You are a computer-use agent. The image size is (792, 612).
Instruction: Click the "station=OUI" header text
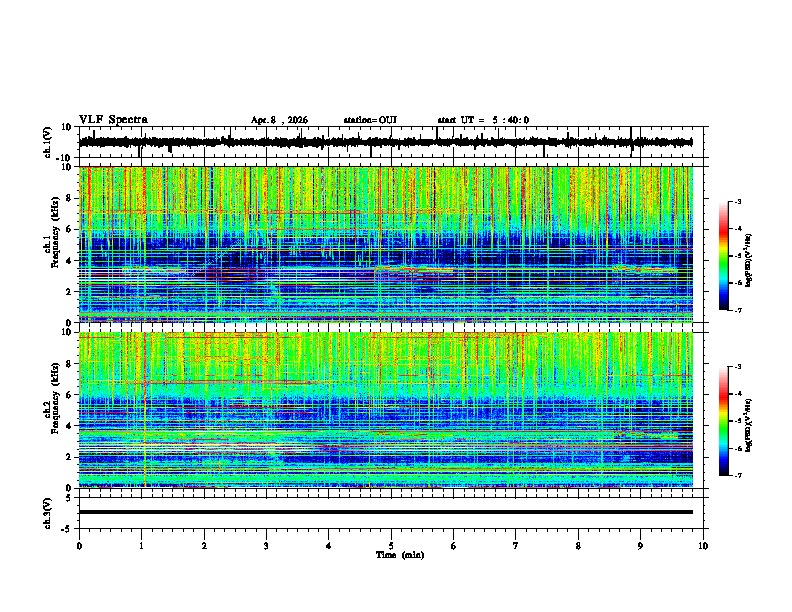pos(370,120)
